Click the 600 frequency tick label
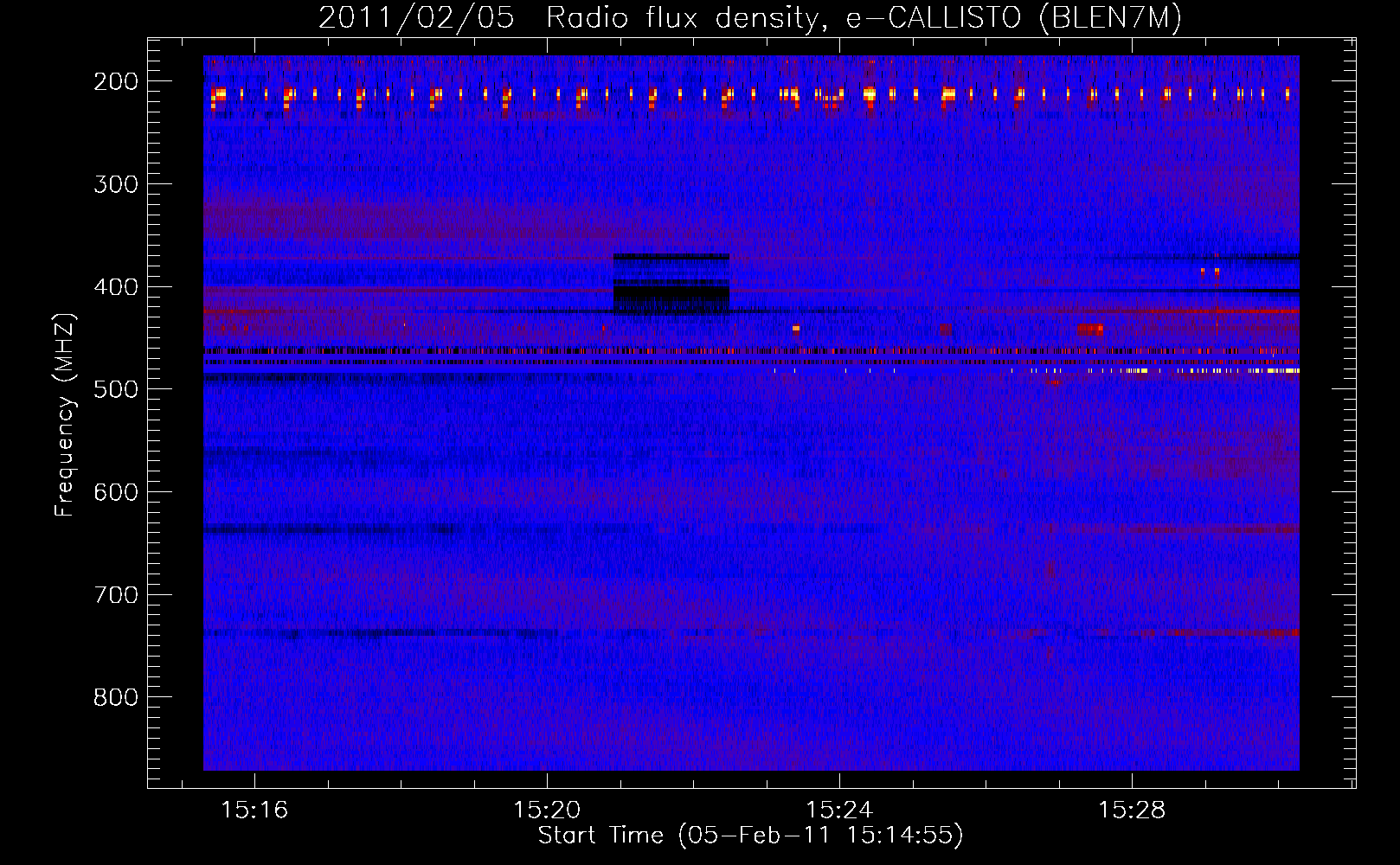1400x865 pixels. click(116, 492)
